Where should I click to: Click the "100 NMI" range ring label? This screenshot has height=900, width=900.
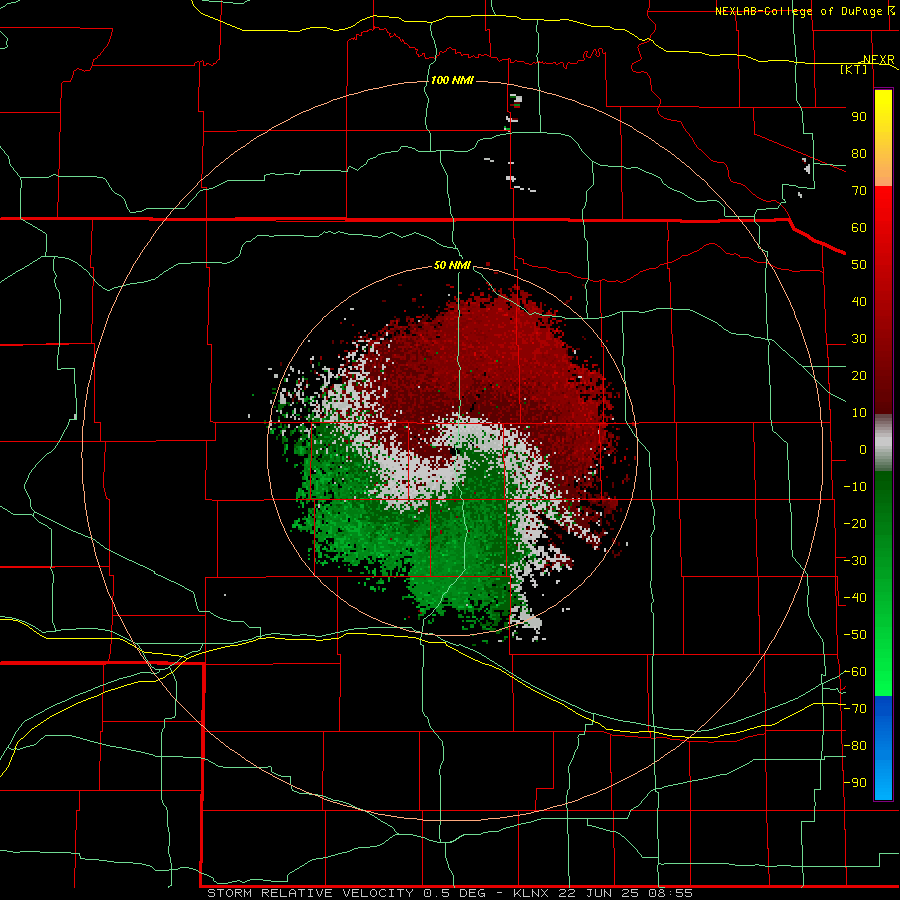click(452, 80)
